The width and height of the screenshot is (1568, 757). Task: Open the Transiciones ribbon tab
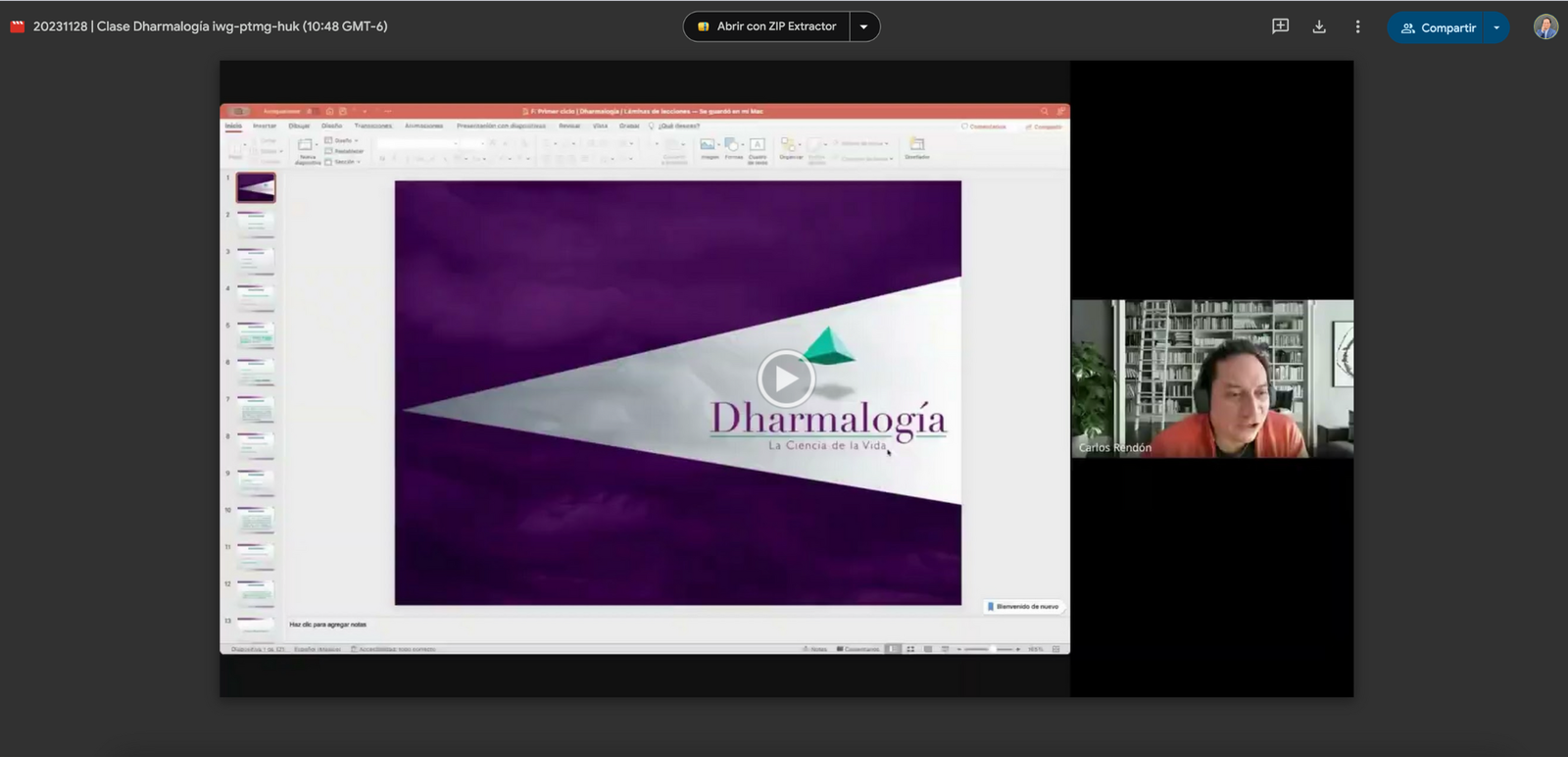372,126
